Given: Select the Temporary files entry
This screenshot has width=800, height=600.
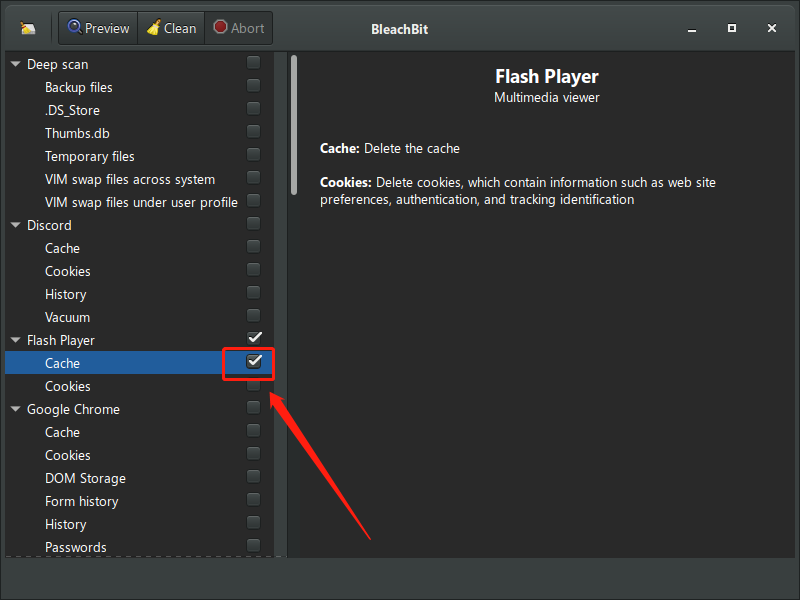Looking at the screenshot, I should (x=90, y=156).
